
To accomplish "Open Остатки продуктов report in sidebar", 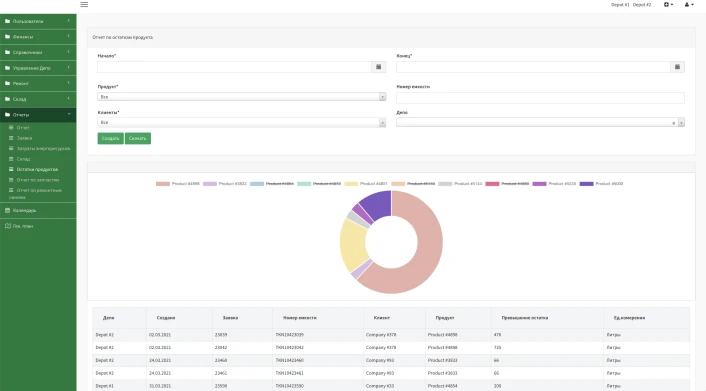I will 37,169.
